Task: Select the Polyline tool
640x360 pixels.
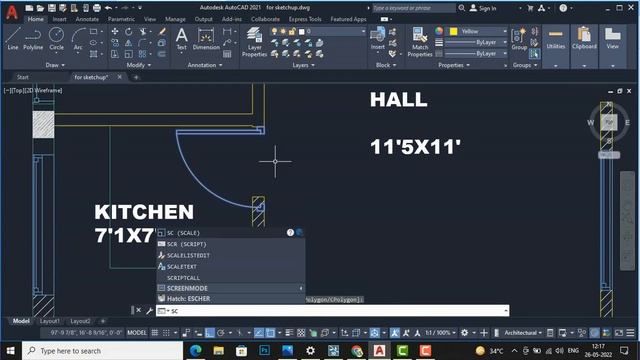Action: [33, 39]
